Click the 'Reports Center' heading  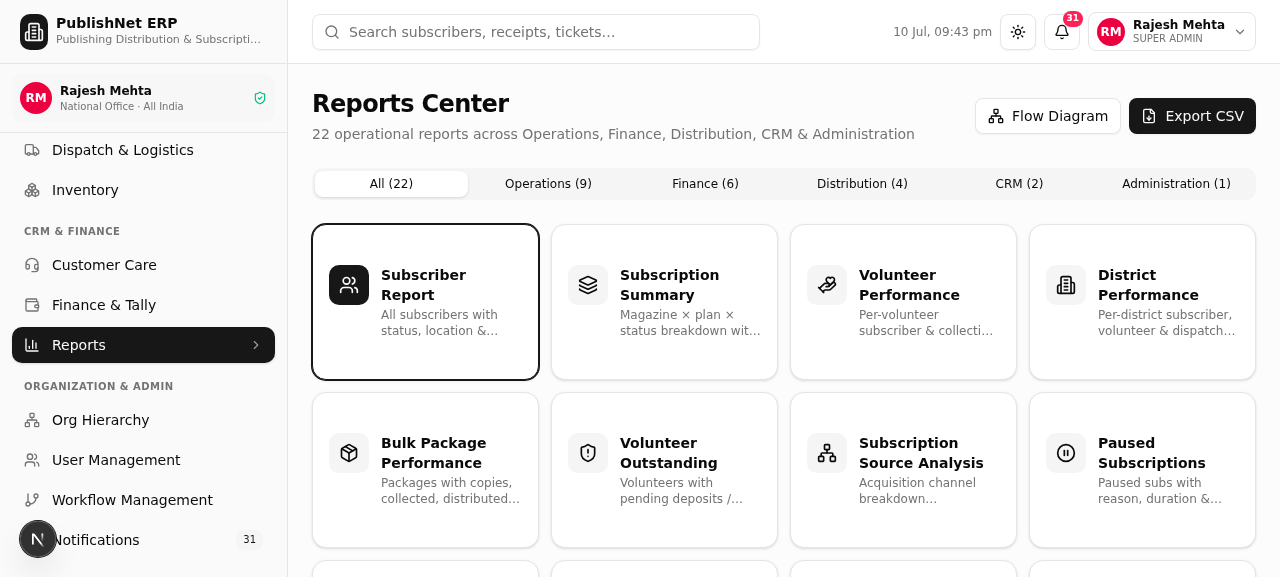[x=410, y=103]
